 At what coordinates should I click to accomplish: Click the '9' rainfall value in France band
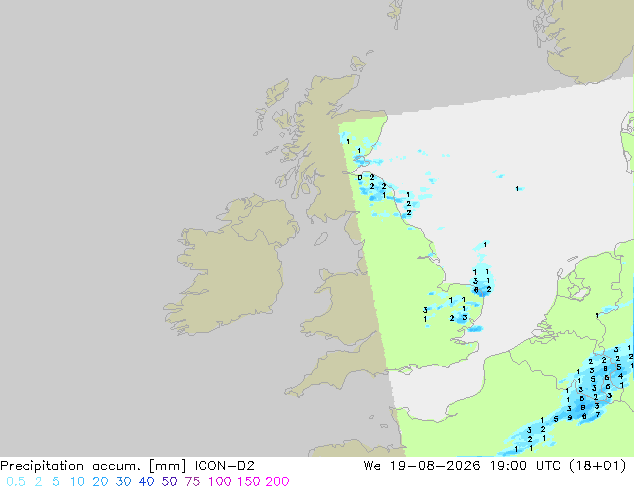(x=569, y=418)
